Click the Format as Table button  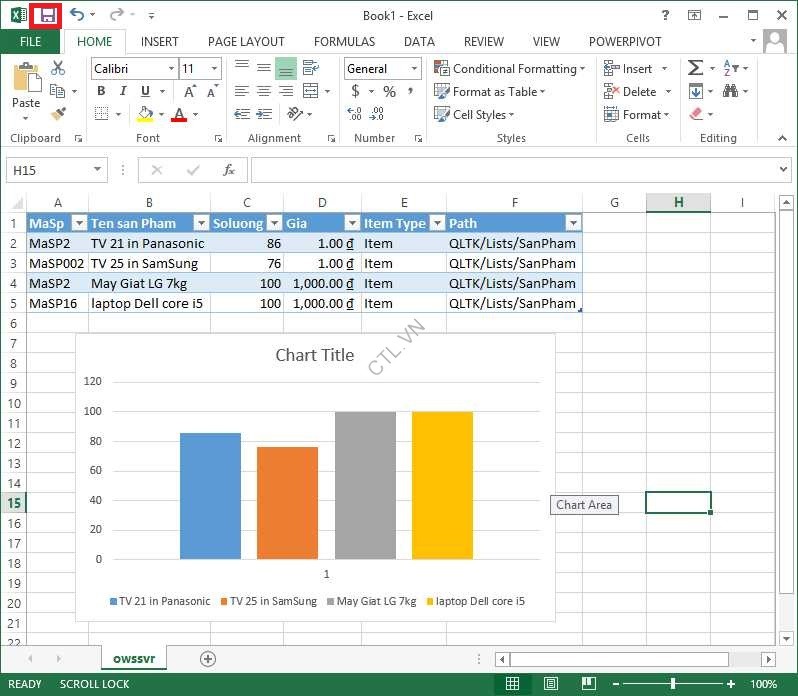pyautogui.click(x=492, y=91)
